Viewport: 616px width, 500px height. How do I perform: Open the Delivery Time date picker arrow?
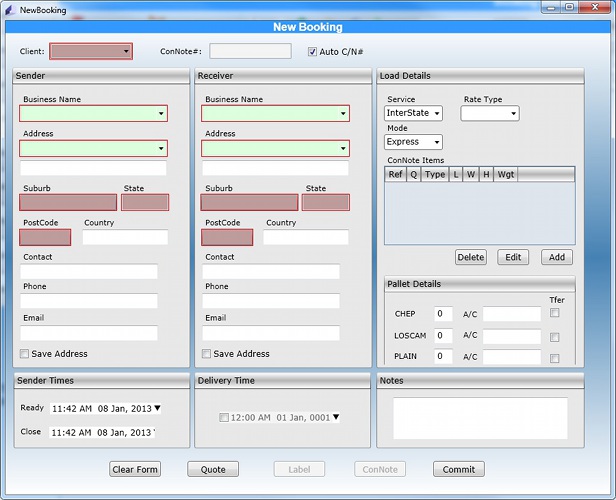pyautogui.click(x=336, y=417)
